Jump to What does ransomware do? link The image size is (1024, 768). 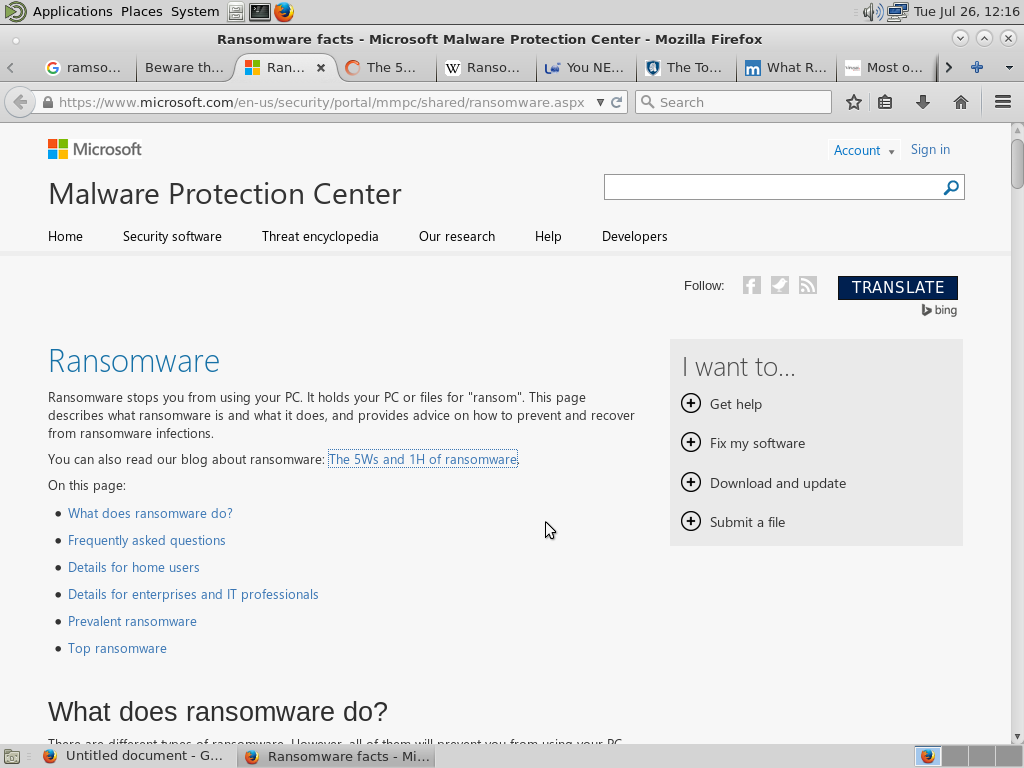pyautogui.click(x=150, y=513)
